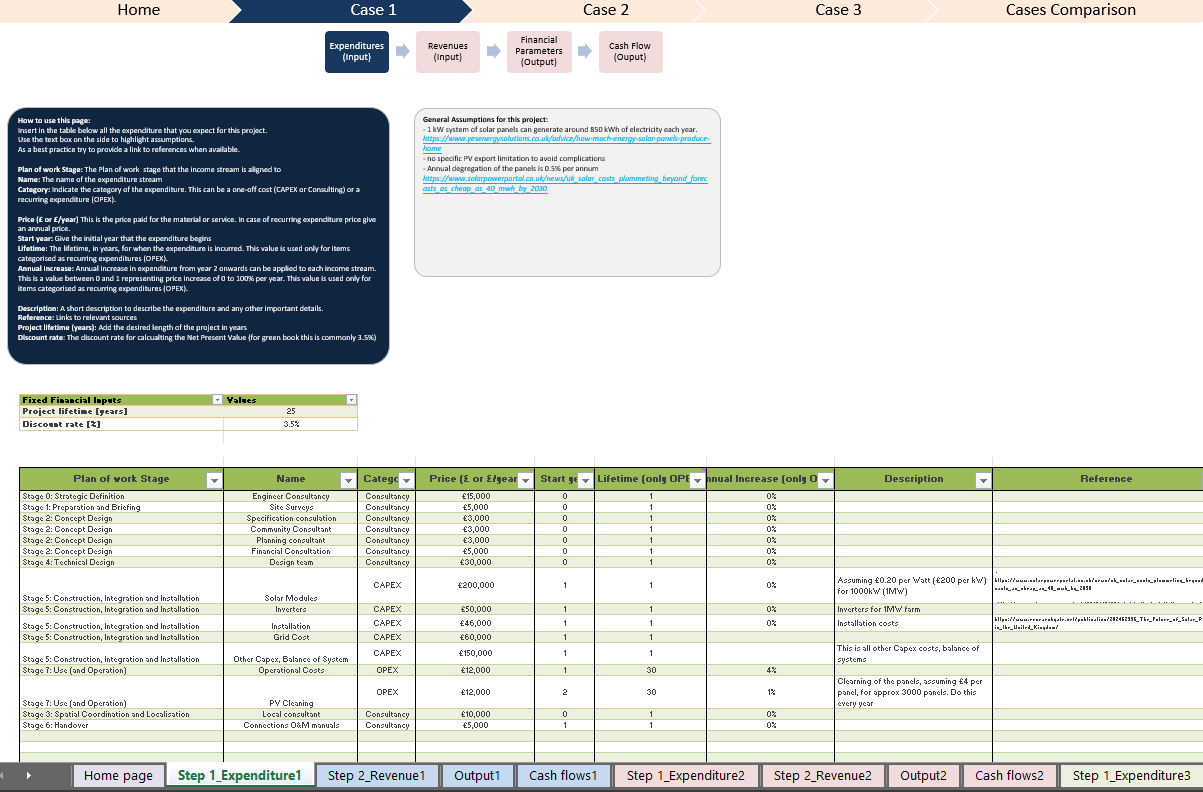Click the 'Connections O&M manuals' cell
Viewport: 1203px width, 792px height.
click(x=290, y=725)
